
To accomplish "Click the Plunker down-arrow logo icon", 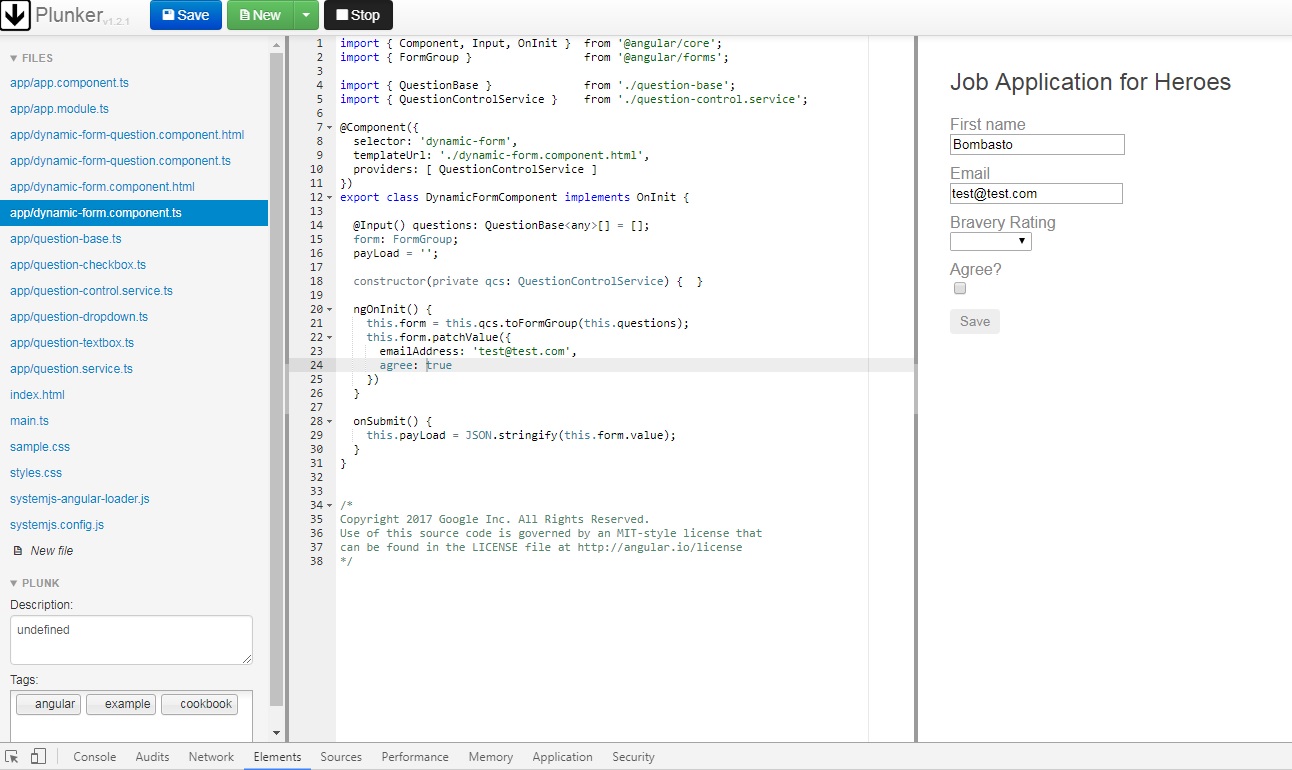I will click(x=14, y=16).
